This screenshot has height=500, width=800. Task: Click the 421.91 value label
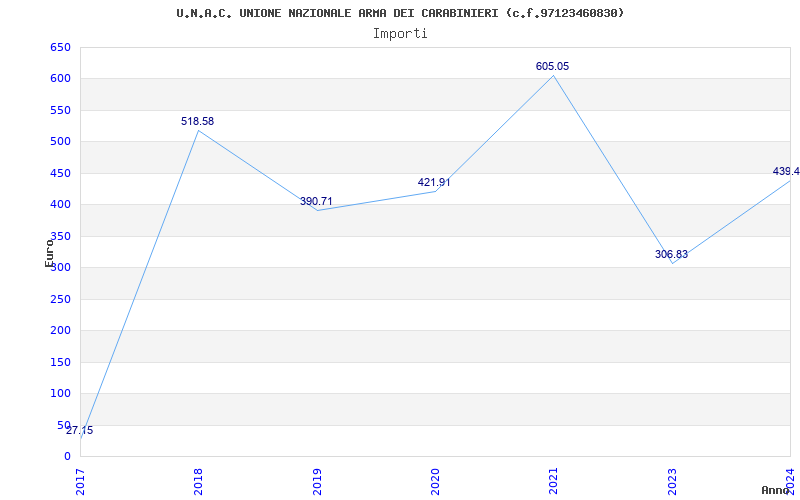pyautogui.click(x=434, y=183)
